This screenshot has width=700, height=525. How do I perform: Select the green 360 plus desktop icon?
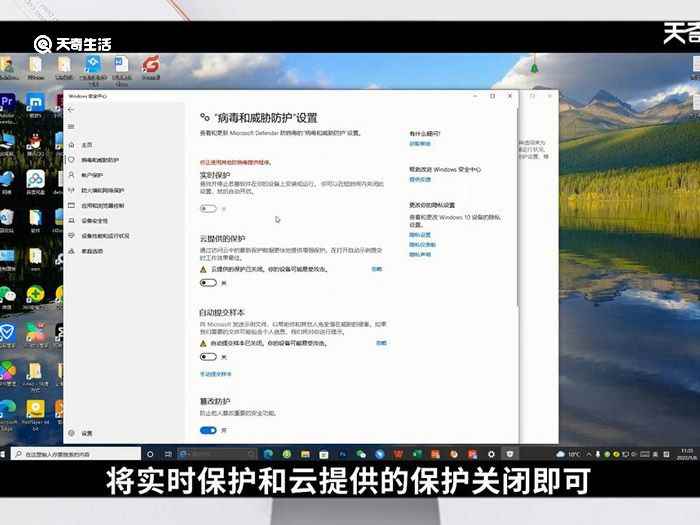35,298
